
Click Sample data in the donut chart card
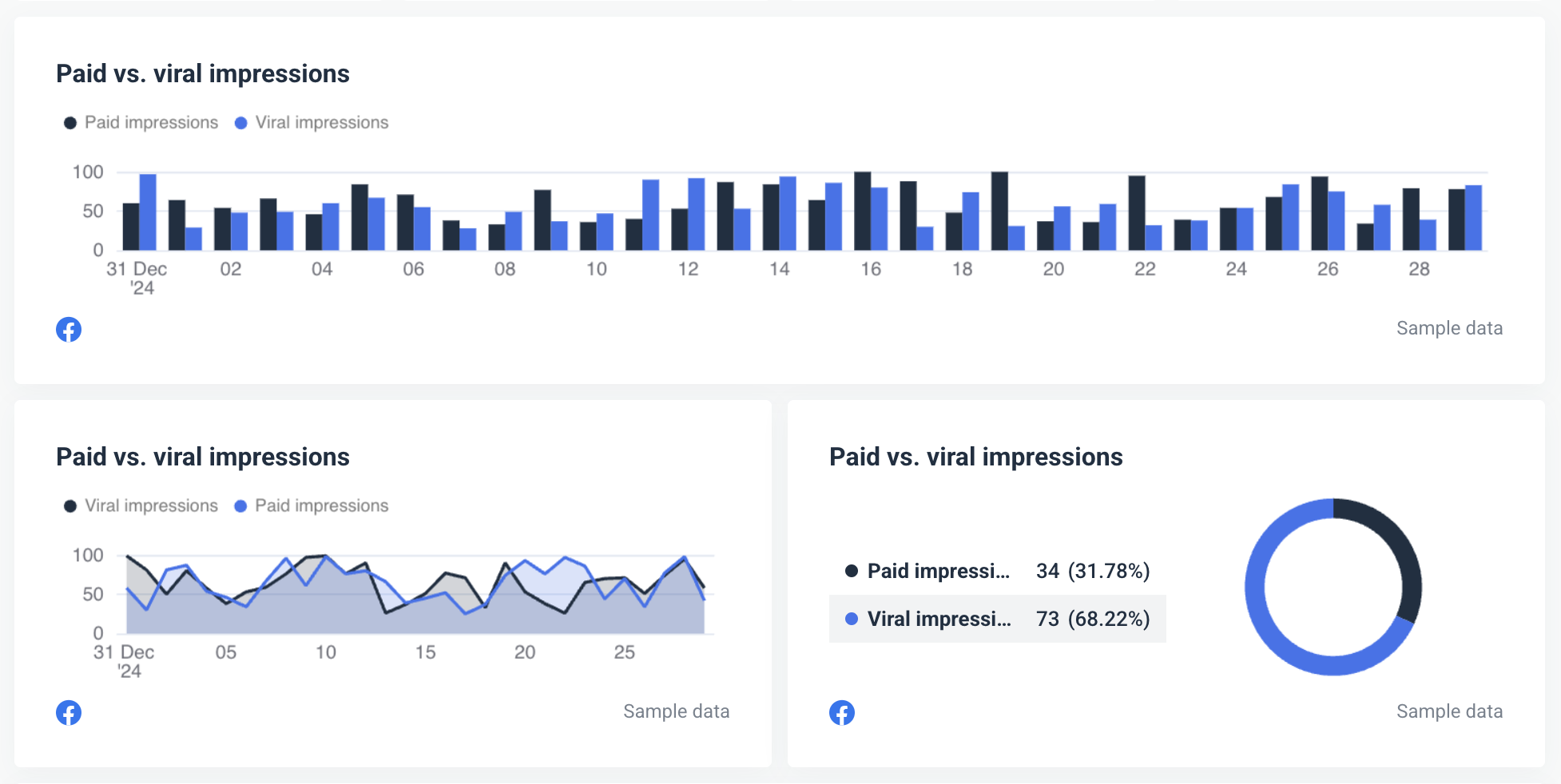pos(1449,711)
